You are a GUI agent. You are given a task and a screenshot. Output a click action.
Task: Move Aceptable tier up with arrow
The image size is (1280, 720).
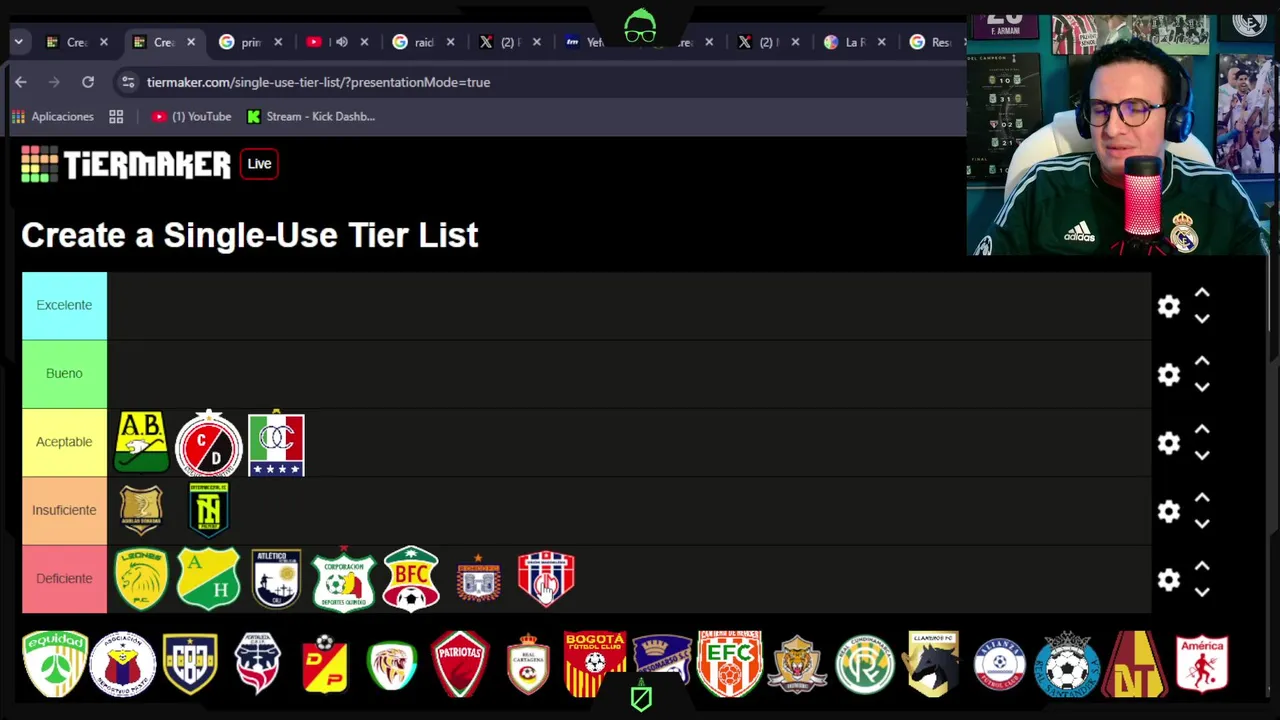1202,430
